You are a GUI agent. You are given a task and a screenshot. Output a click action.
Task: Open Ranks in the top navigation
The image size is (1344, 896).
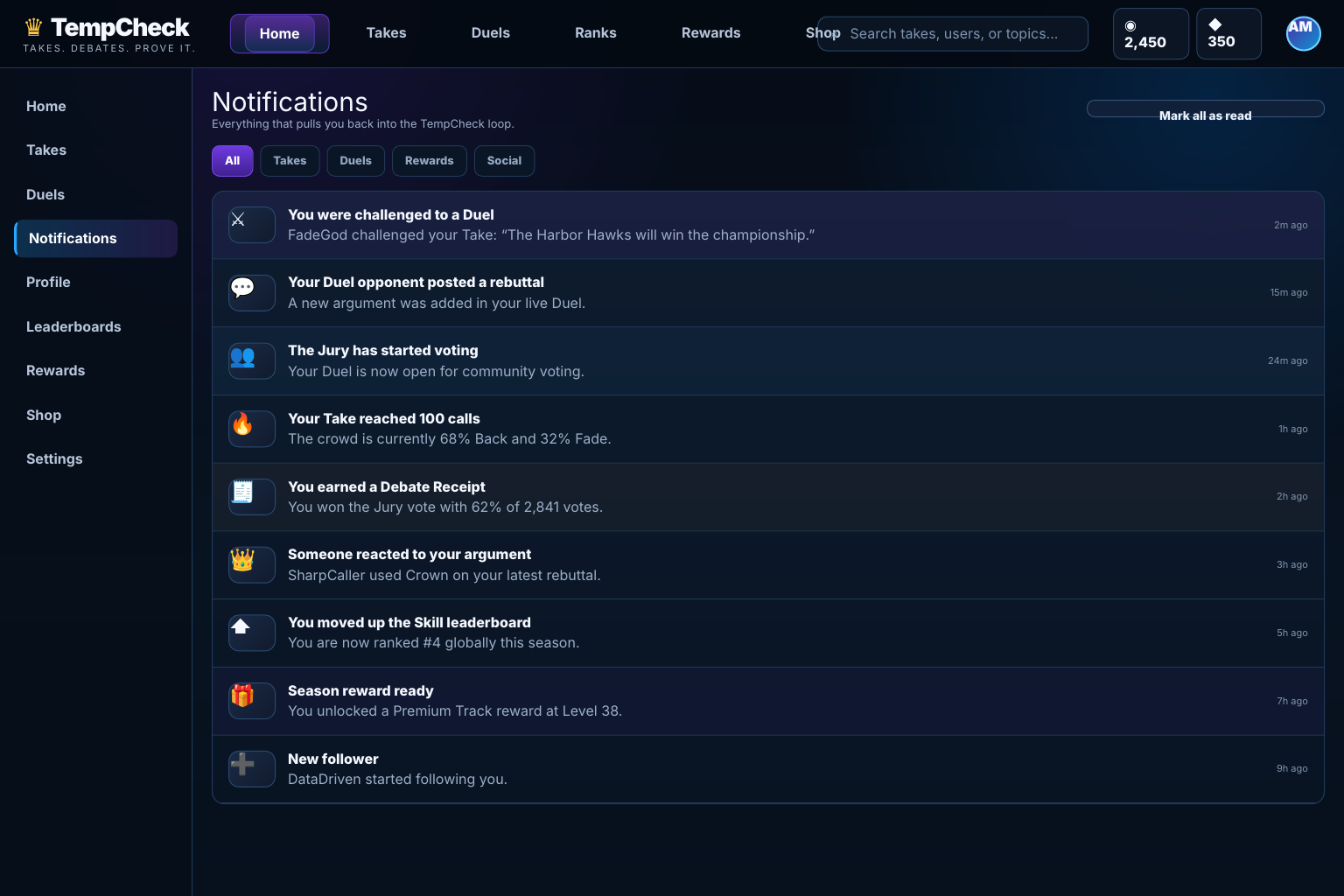coord(596,33)
